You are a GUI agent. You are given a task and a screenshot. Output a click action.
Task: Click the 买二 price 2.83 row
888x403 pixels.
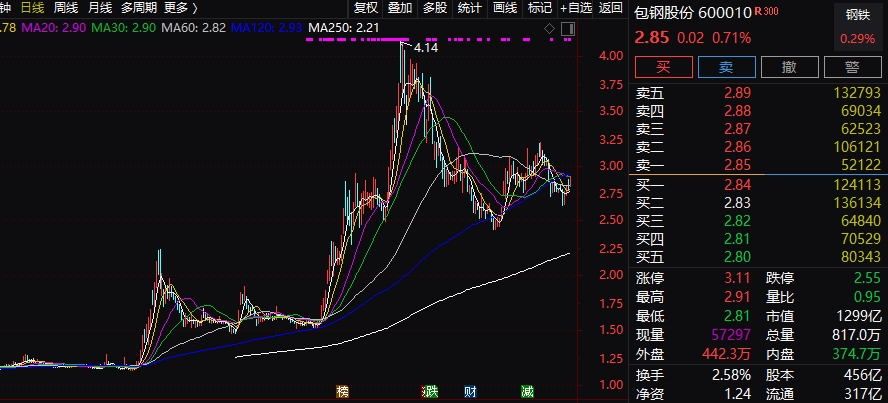(758, 203)
